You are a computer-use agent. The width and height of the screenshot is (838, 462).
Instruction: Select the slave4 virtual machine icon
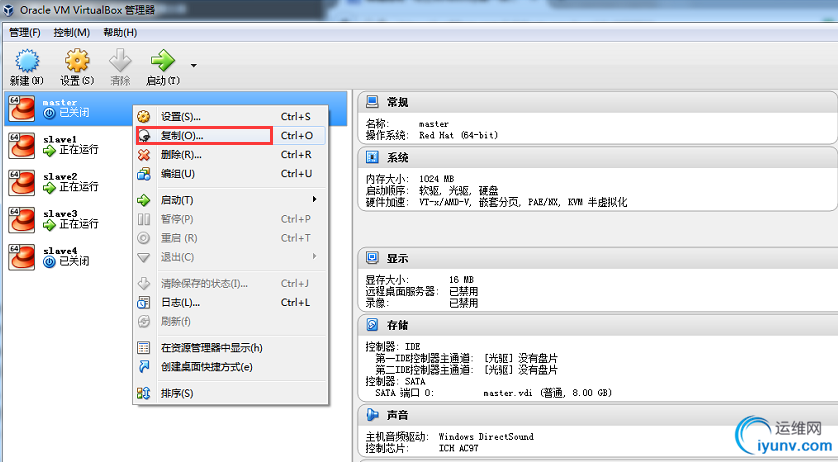[x=22, y=257]
